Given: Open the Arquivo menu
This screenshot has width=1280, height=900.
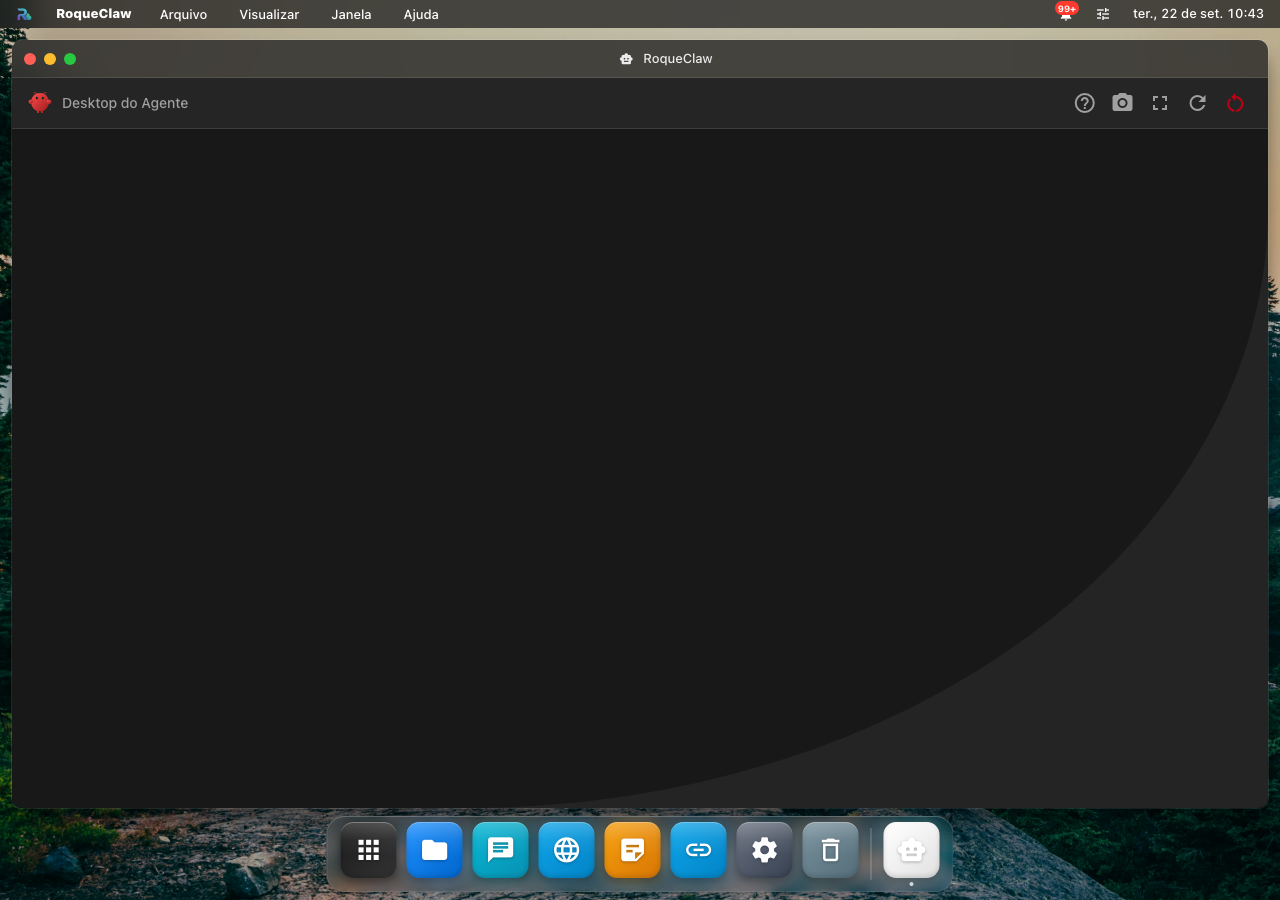Looking at the screenshot, I should (x=184, y=14).
